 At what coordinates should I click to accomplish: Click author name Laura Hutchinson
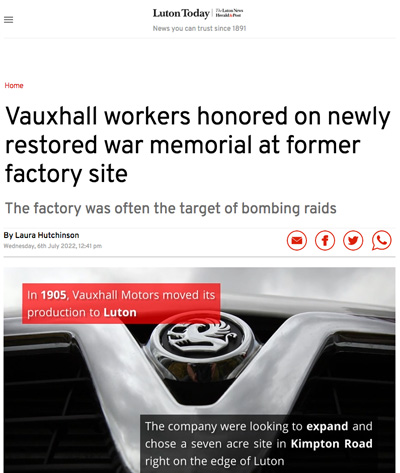point(47,235)
